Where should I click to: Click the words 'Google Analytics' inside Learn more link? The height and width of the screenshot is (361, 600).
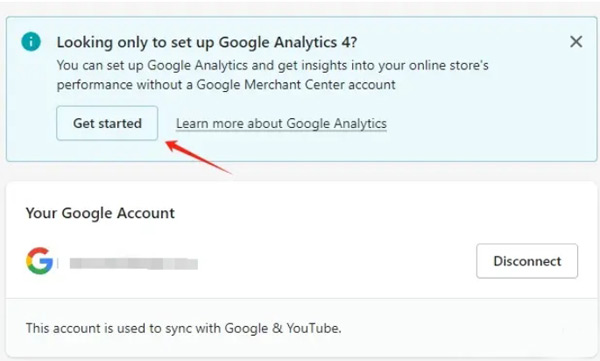click(336, 124)
